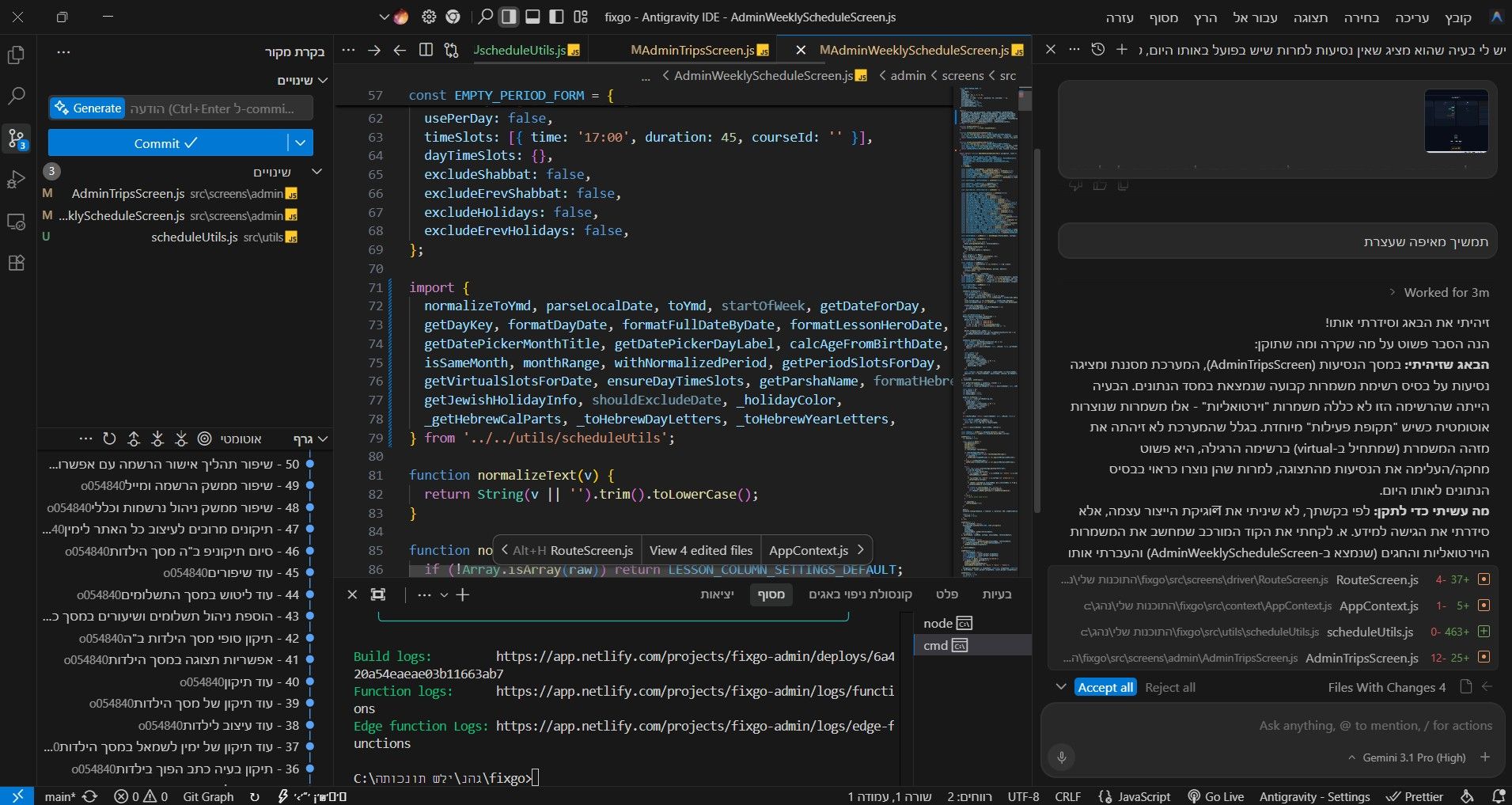Click the refresh icon in the graph toolbar
The height and width of the screenshot is (805, 1512).
point(109,439)
